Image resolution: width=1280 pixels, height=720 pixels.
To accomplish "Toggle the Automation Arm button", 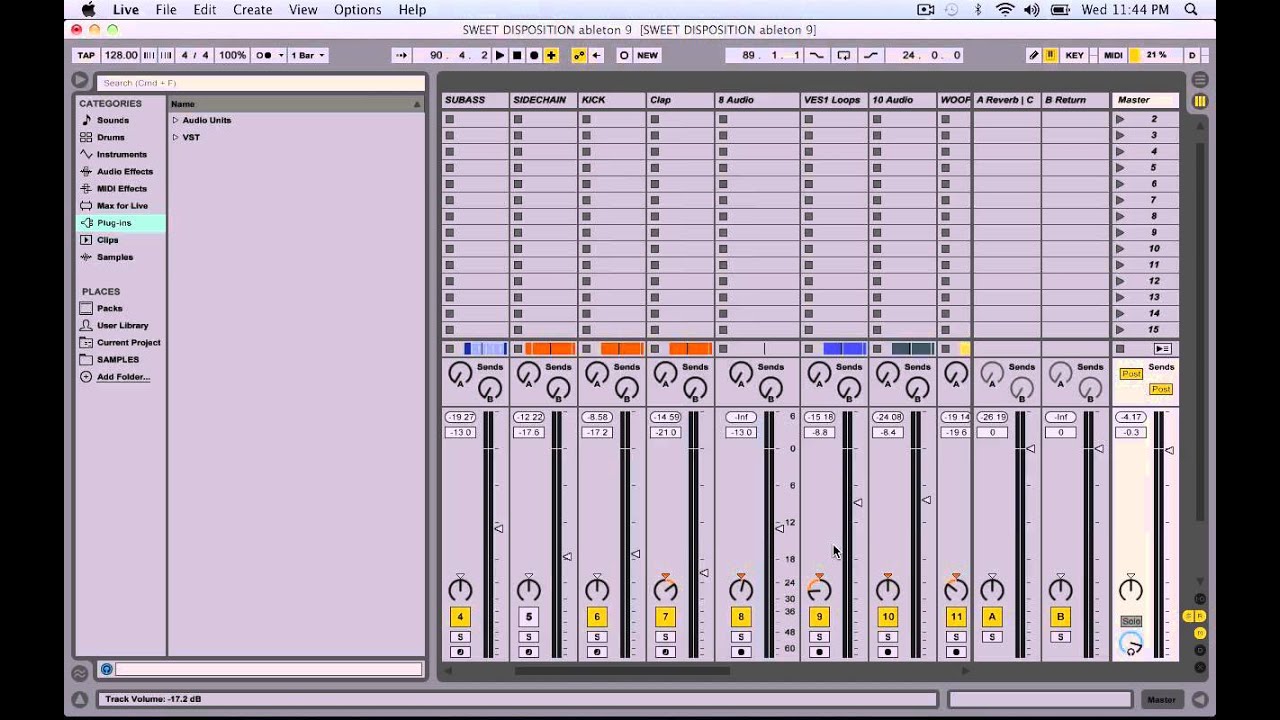I will coord(579,55).
